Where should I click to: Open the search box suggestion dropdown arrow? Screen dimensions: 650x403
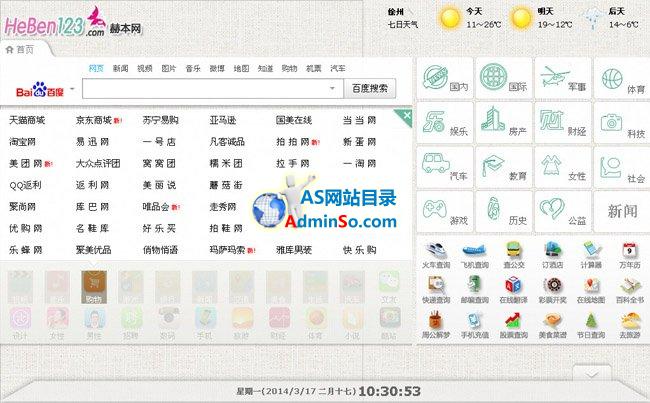click(332, 88)
